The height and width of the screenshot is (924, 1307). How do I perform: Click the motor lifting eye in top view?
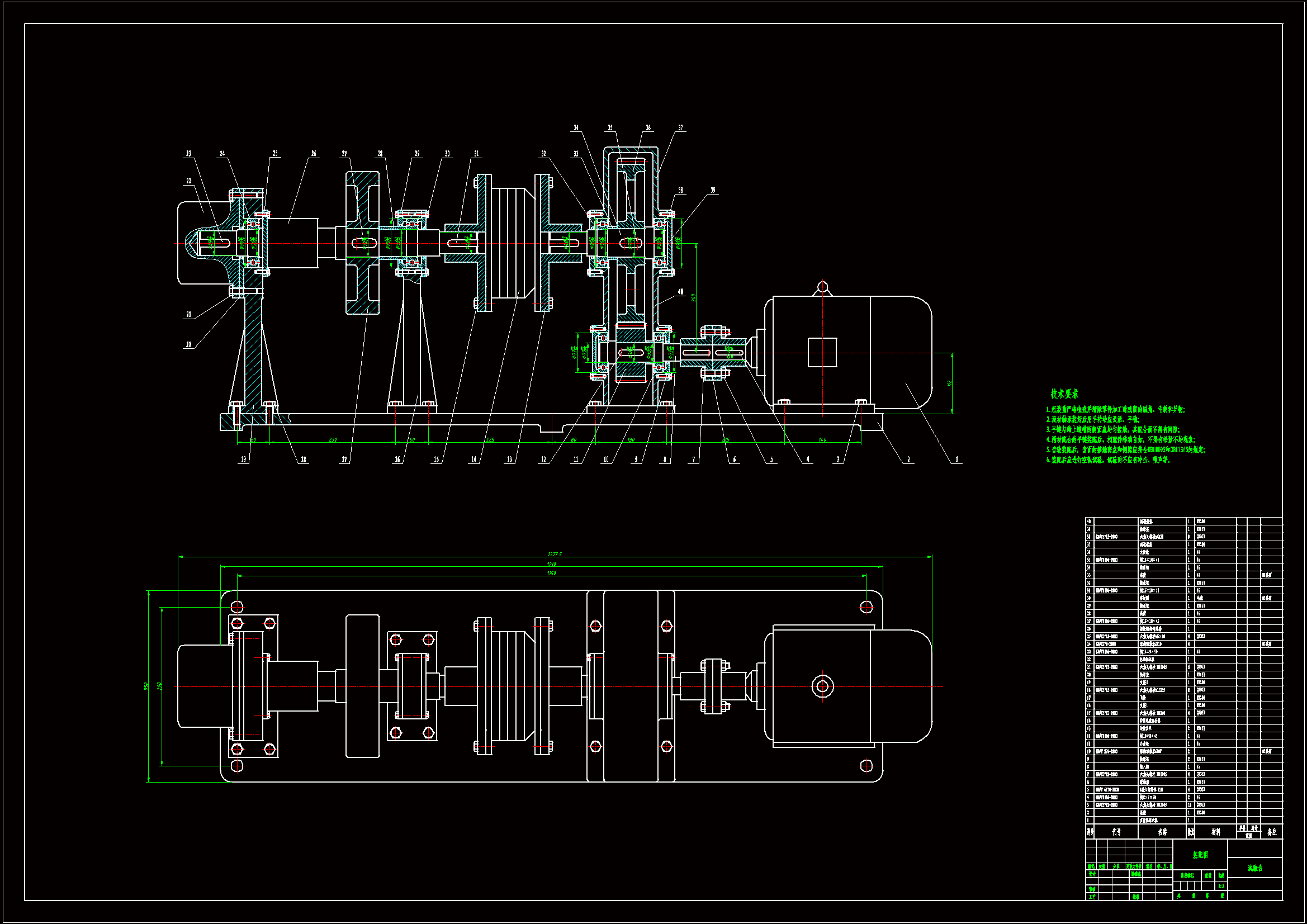[822, 686]
